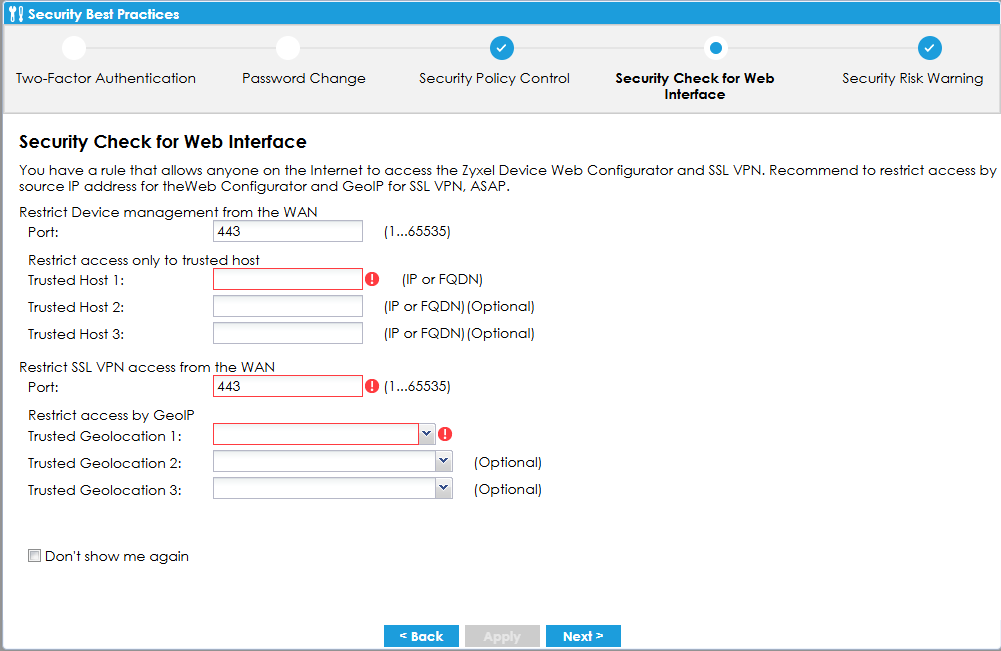Click the Security Policy Control checkmark icon

pos(502,48)
